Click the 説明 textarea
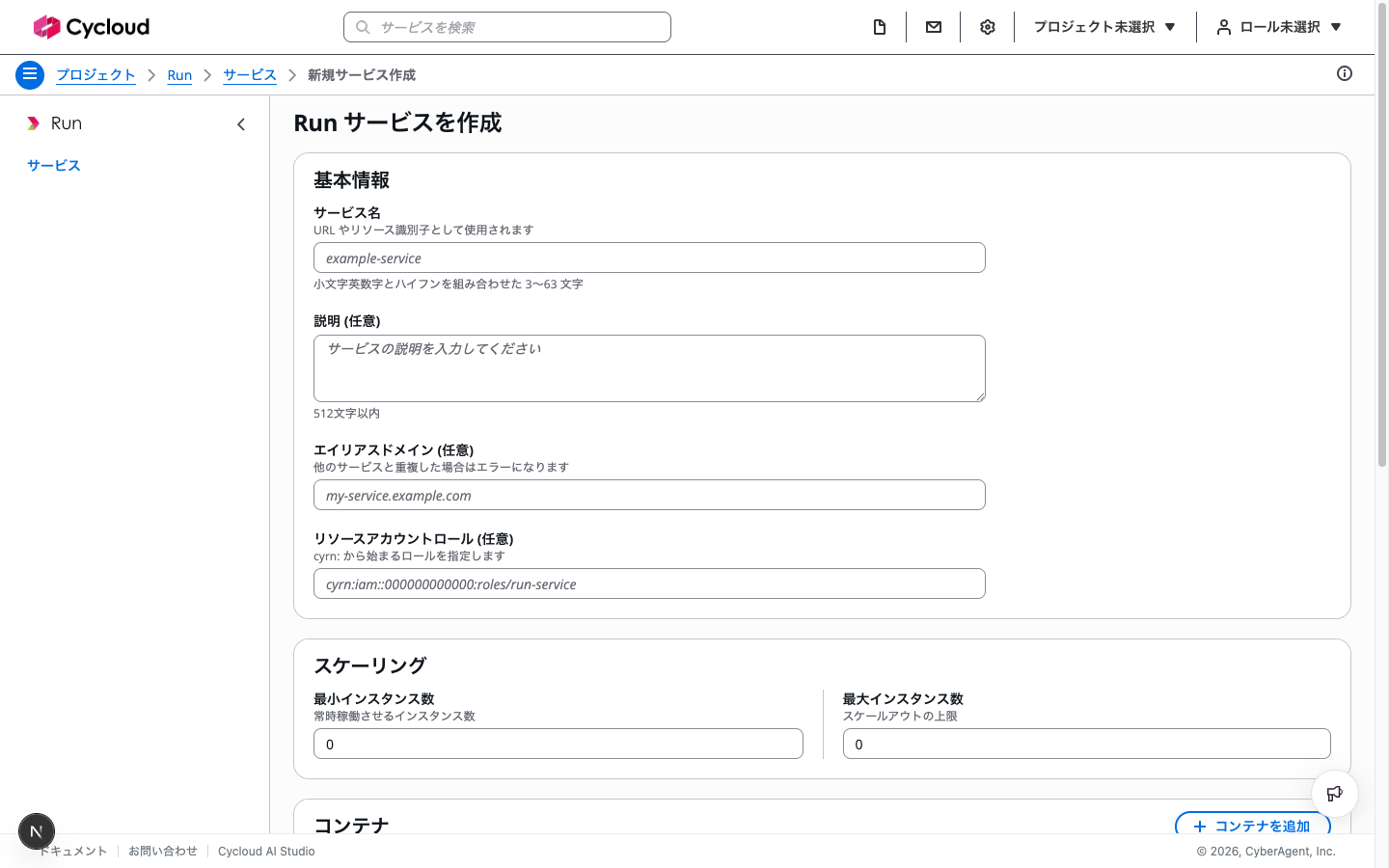 coord(649,368)
